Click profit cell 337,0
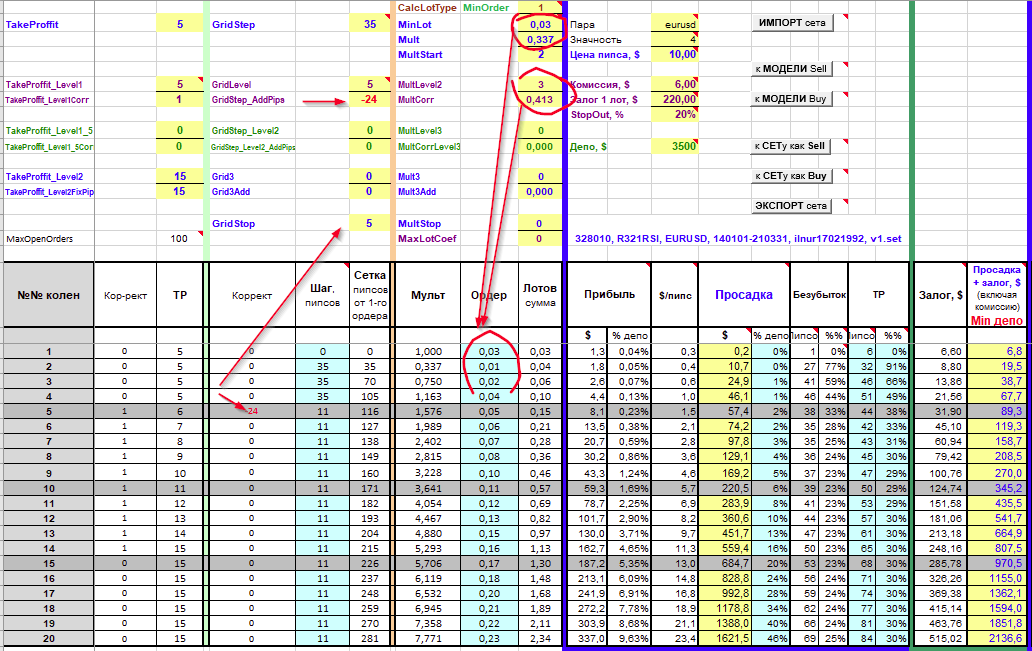1032x651 pixels. point(587,638)
